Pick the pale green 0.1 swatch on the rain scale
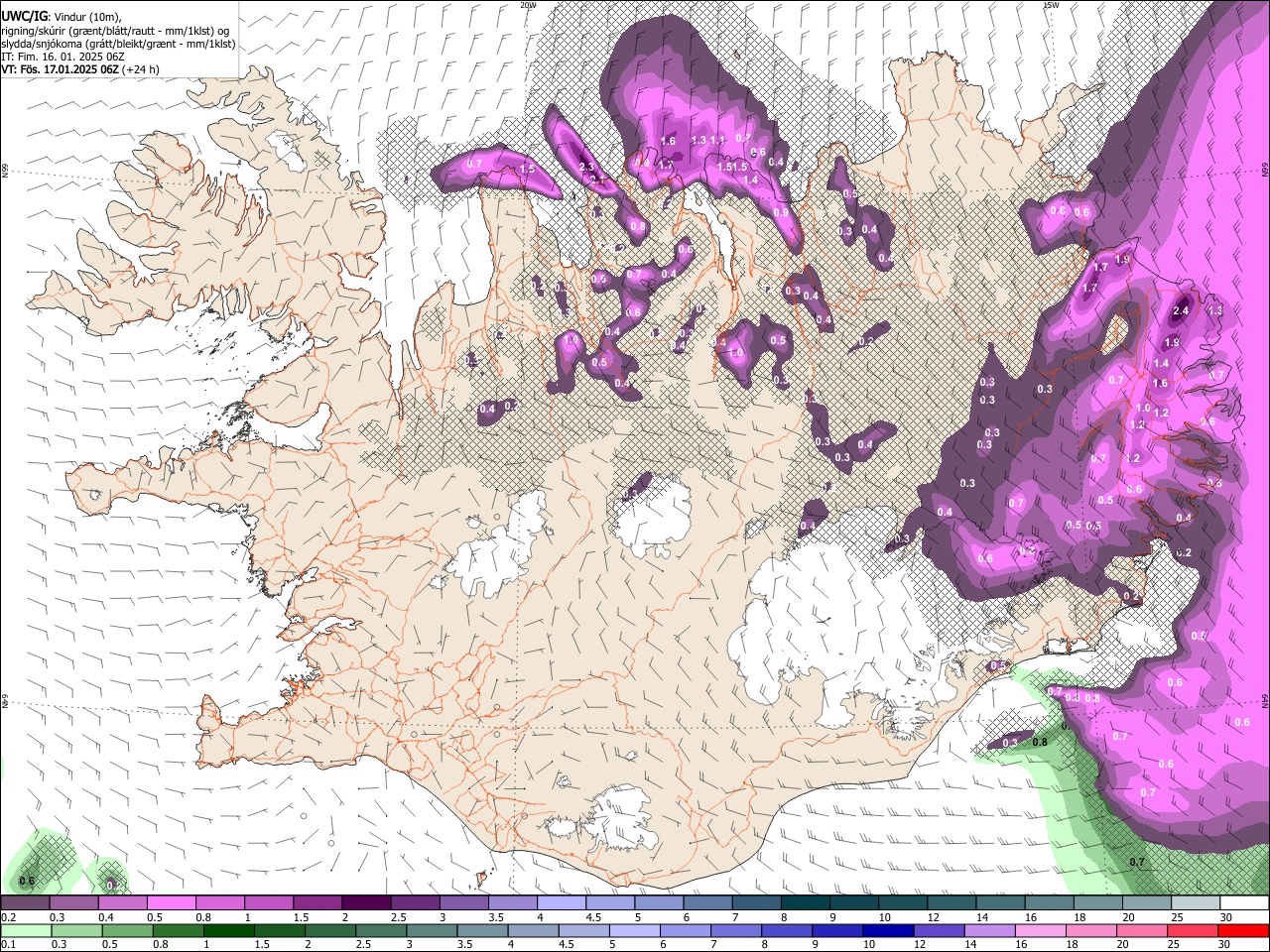1270x952 pixels. click(25, 930)
